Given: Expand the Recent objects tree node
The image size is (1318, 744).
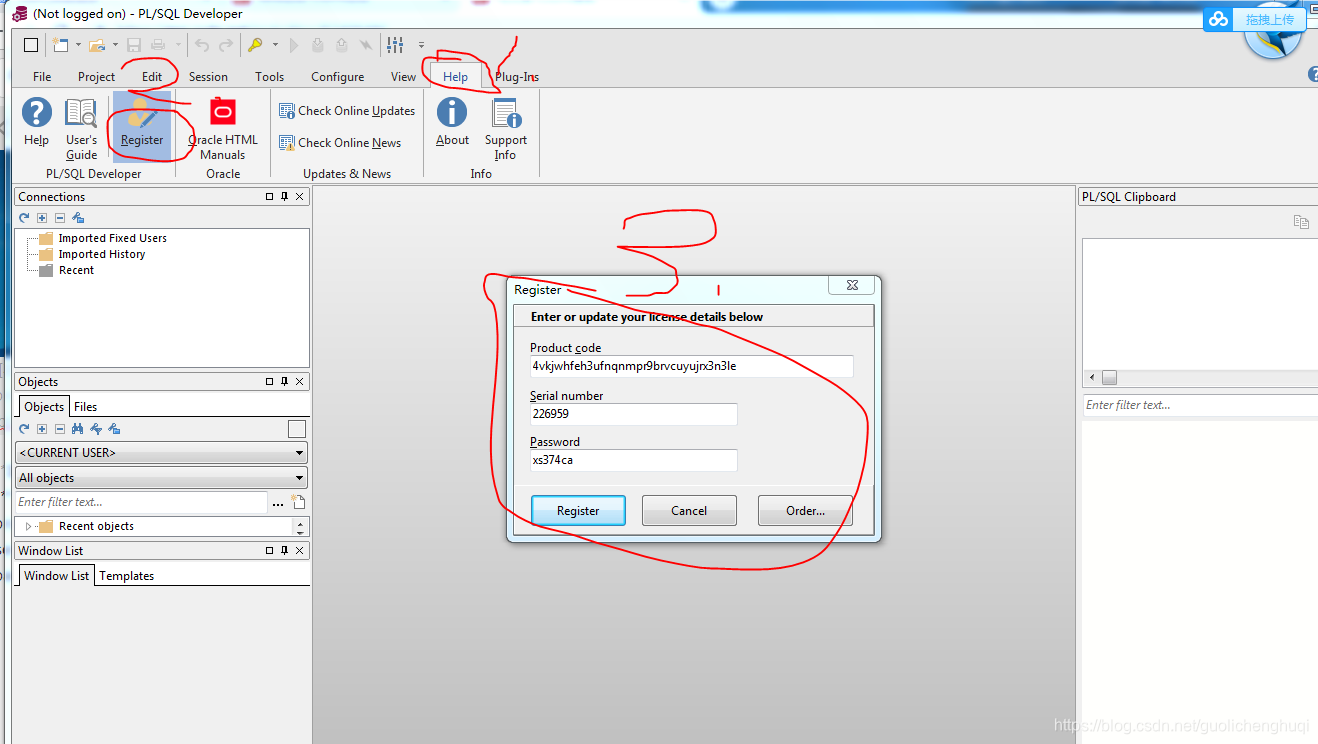Looking at the screenshot, I should point(28,526).
